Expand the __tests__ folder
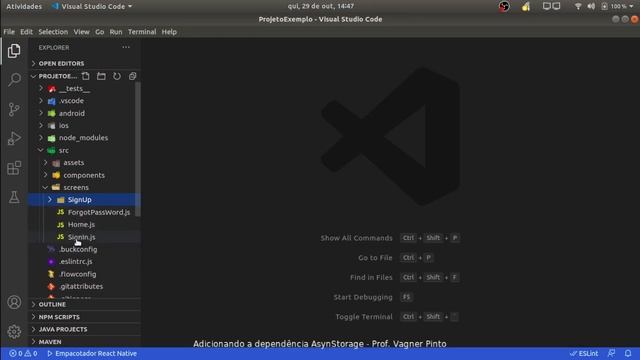640x360 pixels. [x=84, y=89]
